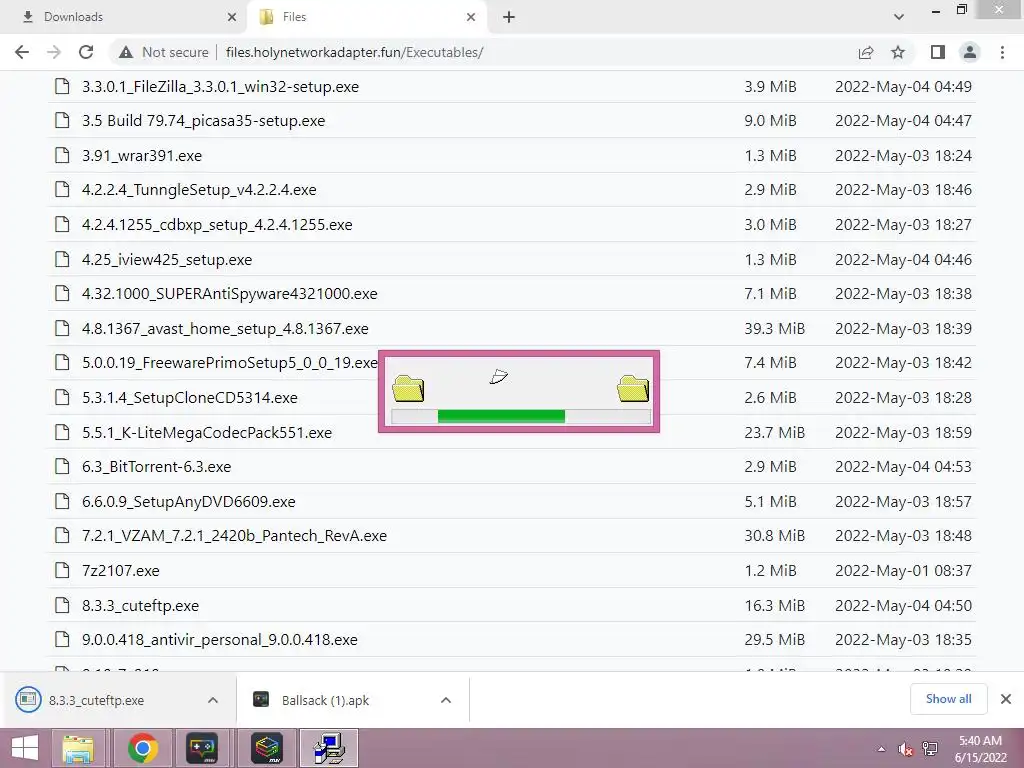Screen dimensions: 1024x768
Task: Download 4.25_iview425_setup.exe
Action: (167, 260)
